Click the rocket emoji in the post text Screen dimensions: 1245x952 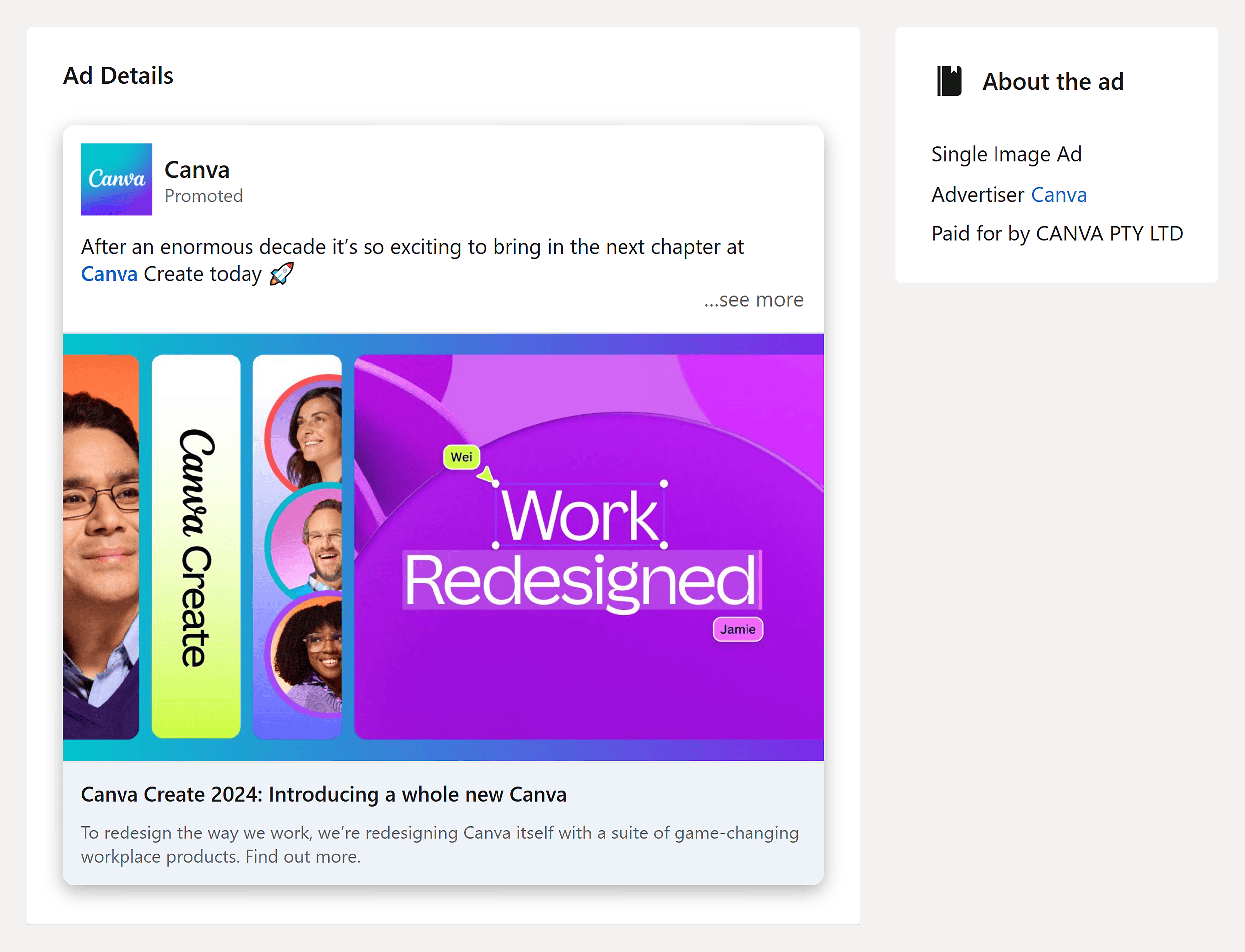282,274
